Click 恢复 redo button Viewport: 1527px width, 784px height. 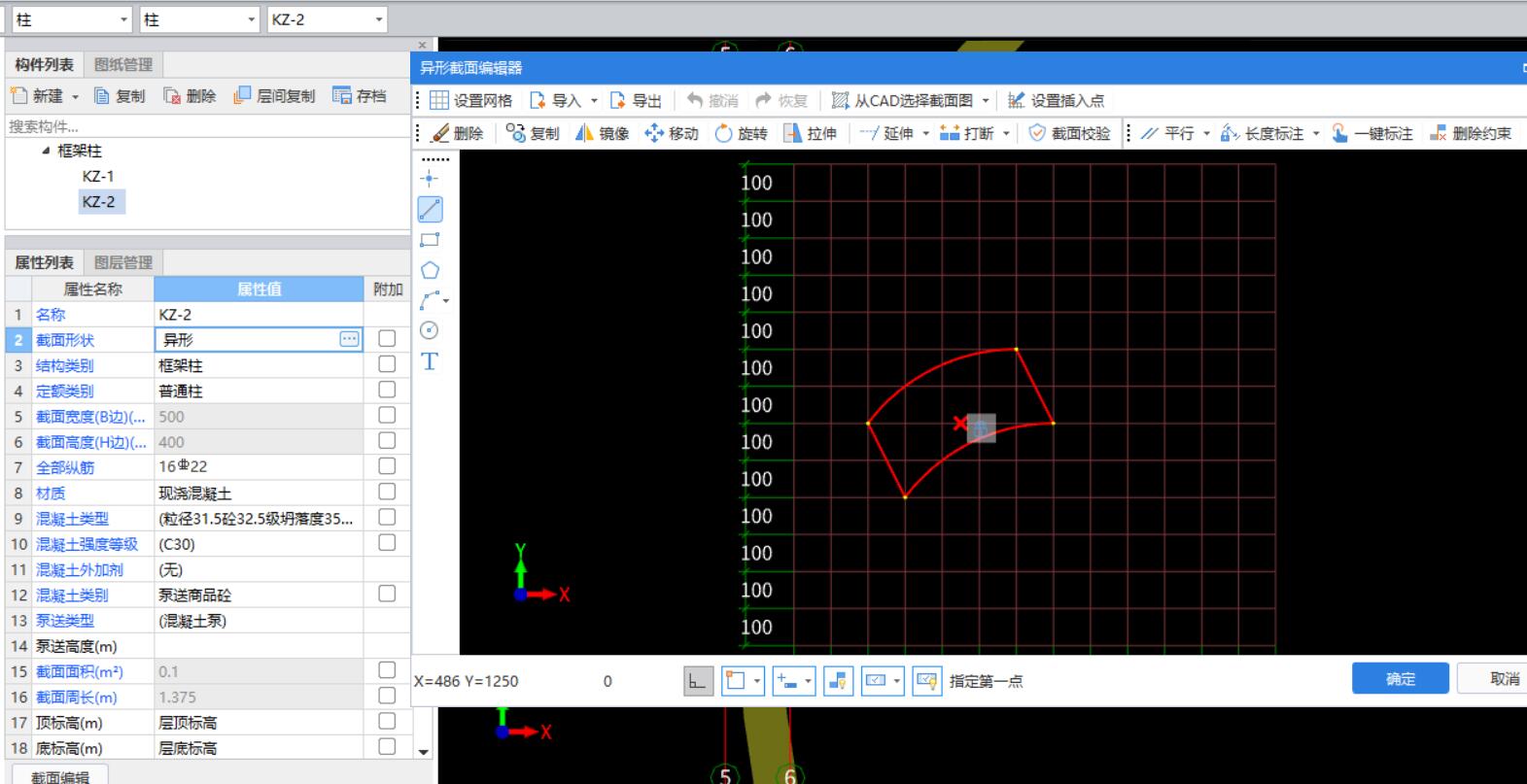[x=782, y=100]
